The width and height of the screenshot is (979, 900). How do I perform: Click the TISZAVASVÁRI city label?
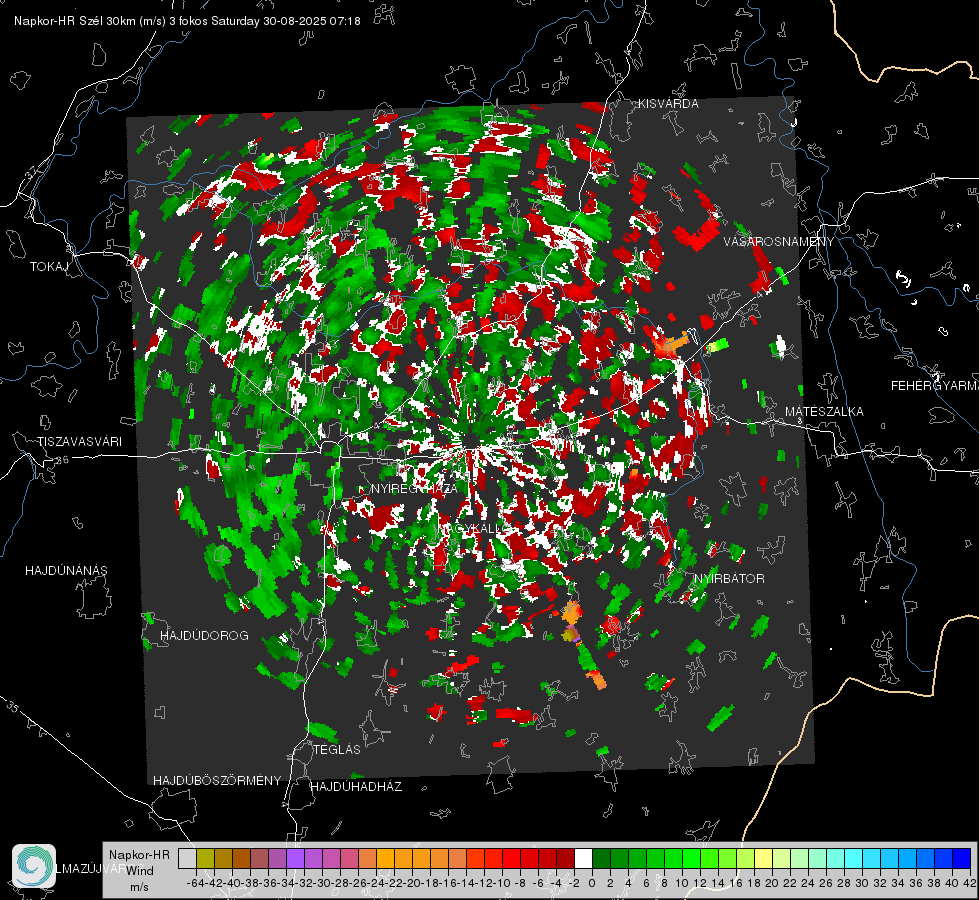point(79,442)
